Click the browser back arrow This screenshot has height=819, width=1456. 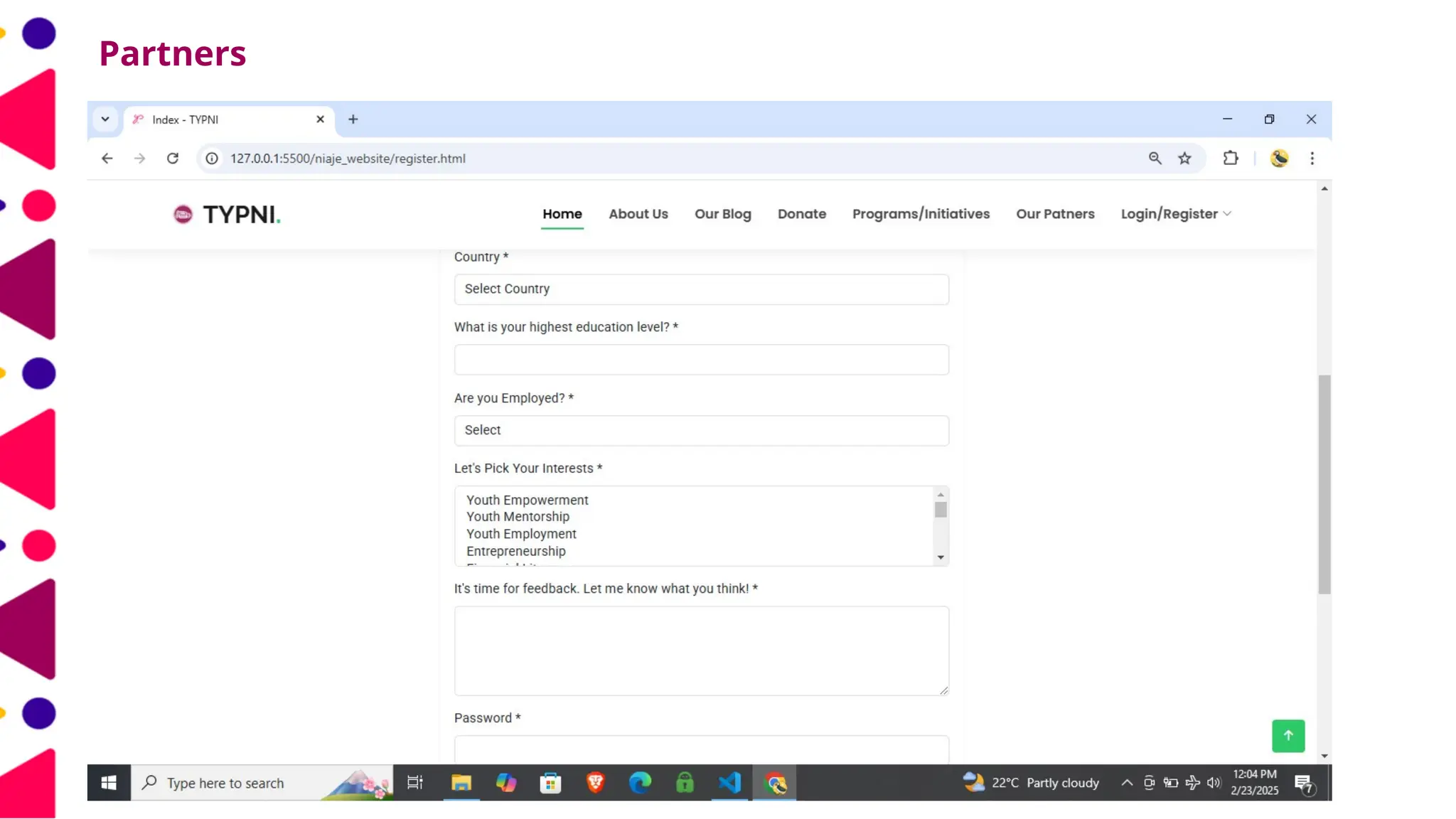click(x=107, y=159)
